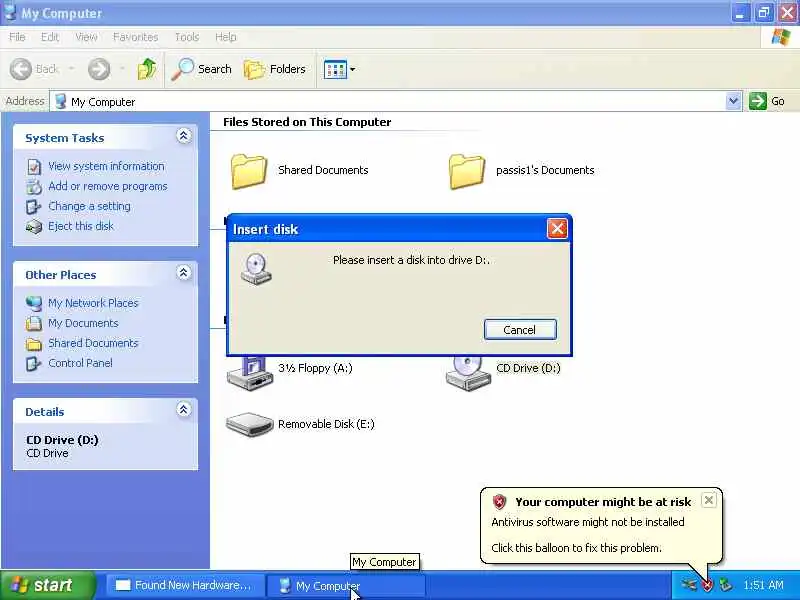Go up one folder level

[147, 69]
